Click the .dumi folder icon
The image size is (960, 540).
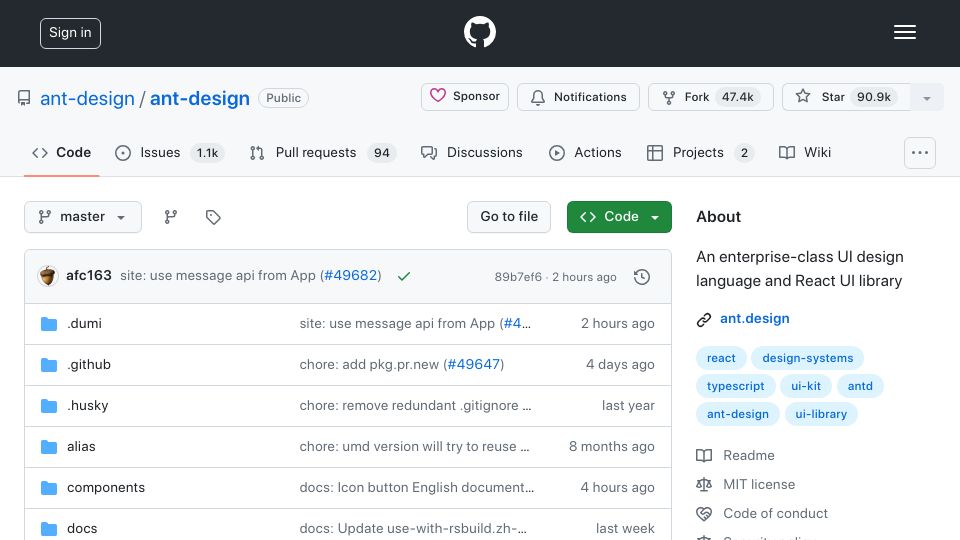coord(49,323)
